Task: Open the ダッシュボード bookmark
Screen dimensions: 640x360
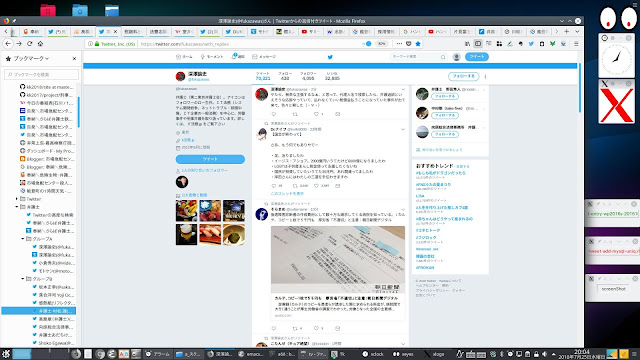Action: coord(47,151)
